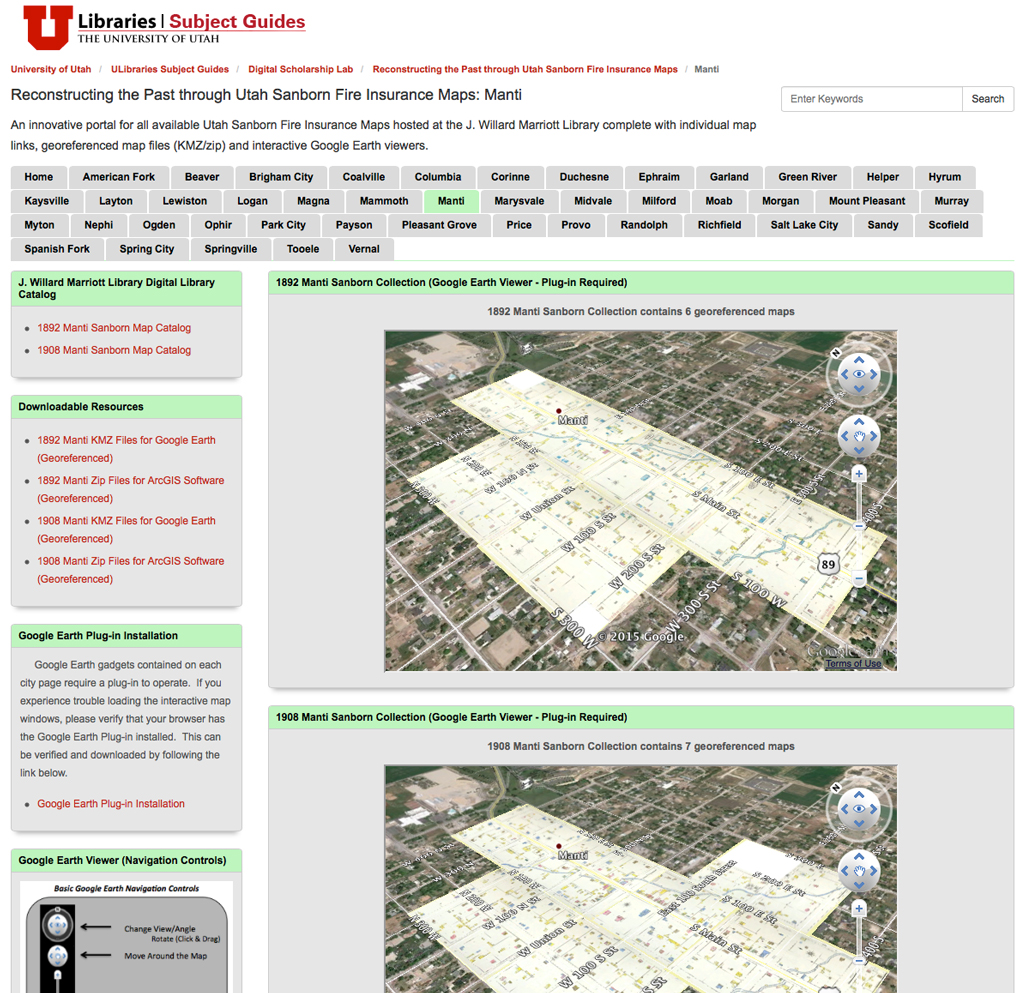Download 1892 Manti Zip Files for ArcGIS

pos(131,489)
